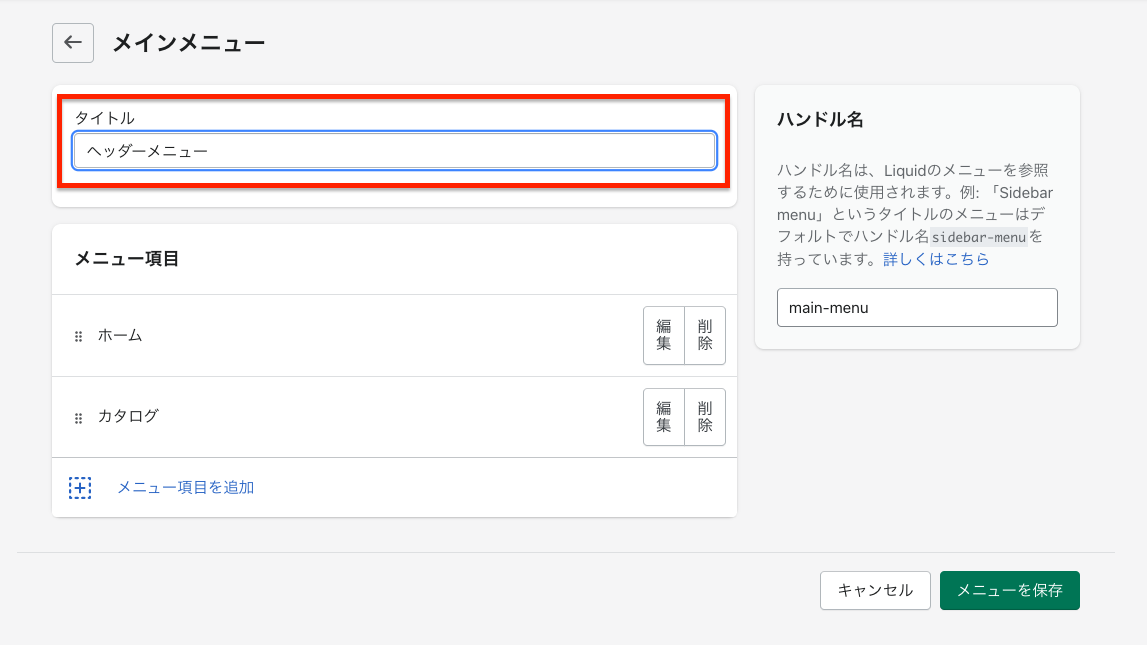Focus the タイトル text field
This screenshot has width=1147, height=645.
(x=394, y=151)
